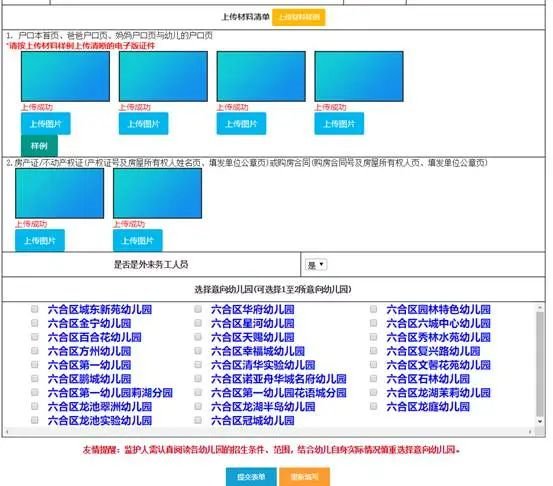Click the kindergarten list scroll-up arrow

[x=540, y=308]
